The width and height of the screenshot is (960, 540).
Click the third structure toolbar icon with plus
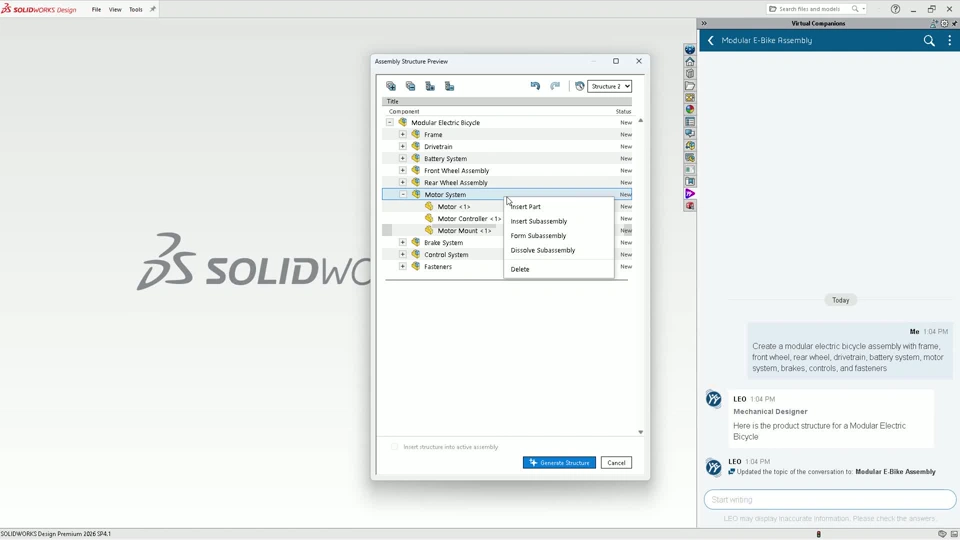[x=430, y=86]
